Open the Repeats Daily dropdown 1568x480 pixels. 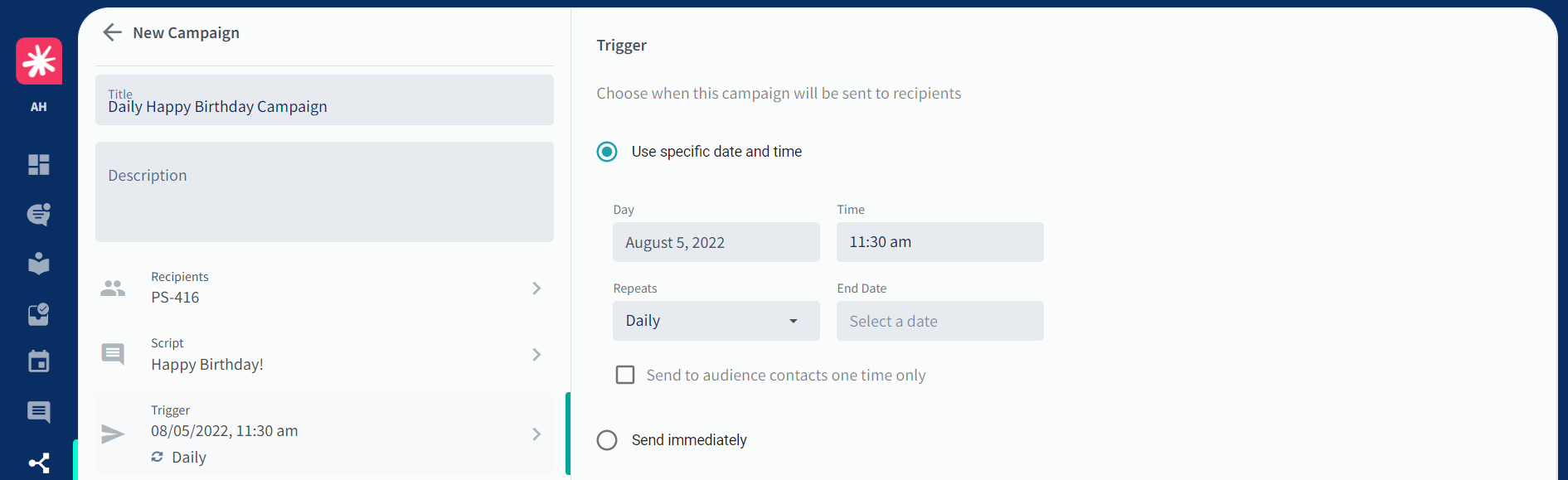(x=716, y=321)
